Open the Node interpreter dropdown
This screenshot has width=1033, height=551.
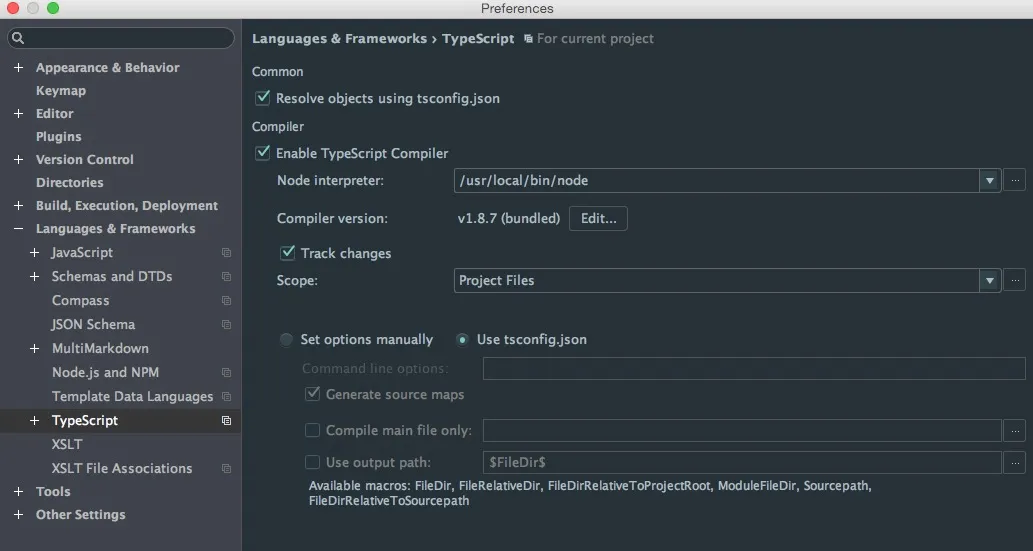[x=989, y=181]
